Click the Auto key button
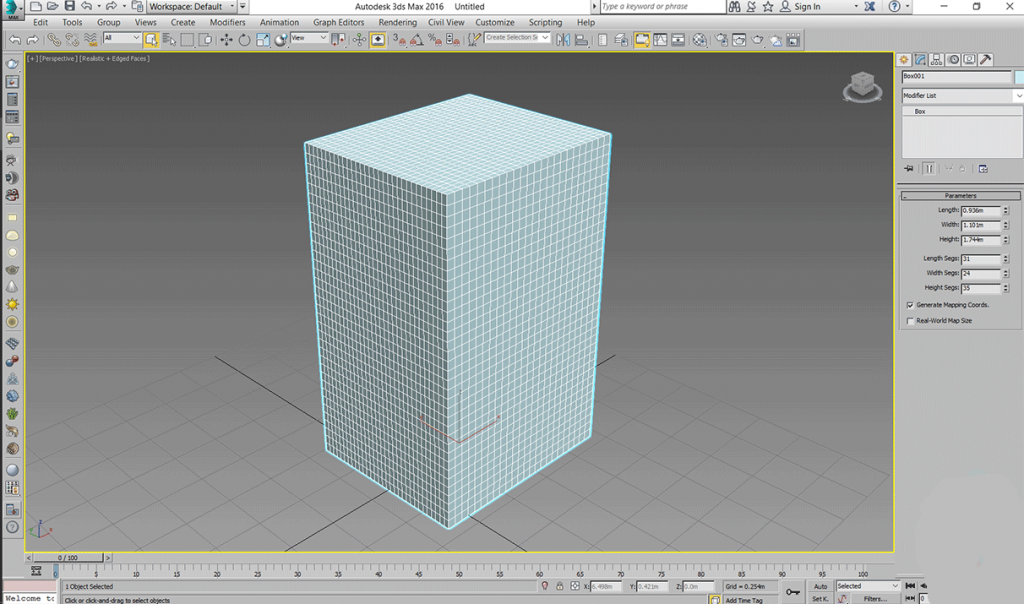Screen dimensions: 1024x604 (820, 586)
